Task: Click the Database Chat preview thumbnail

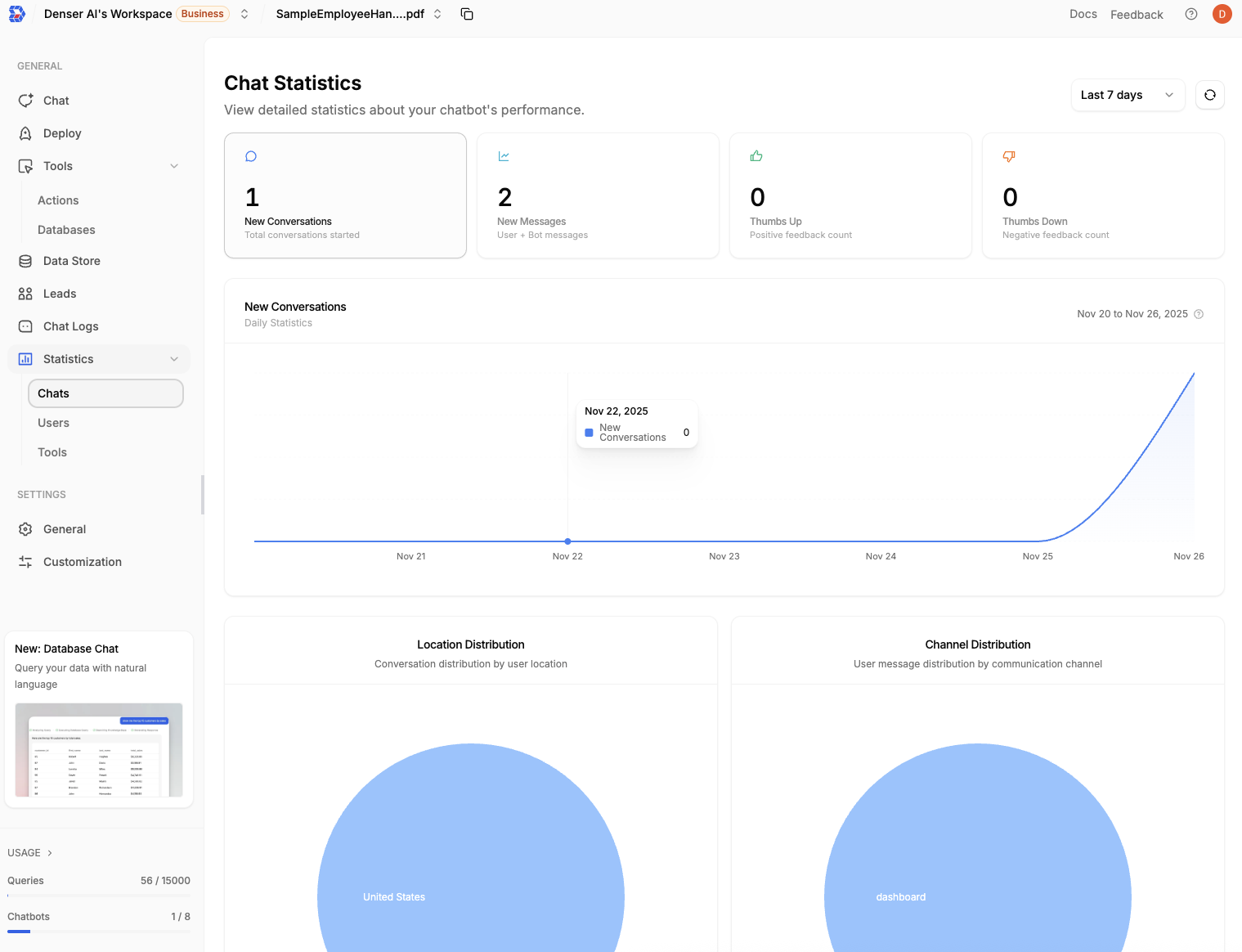Action: (x=99, y=749)
